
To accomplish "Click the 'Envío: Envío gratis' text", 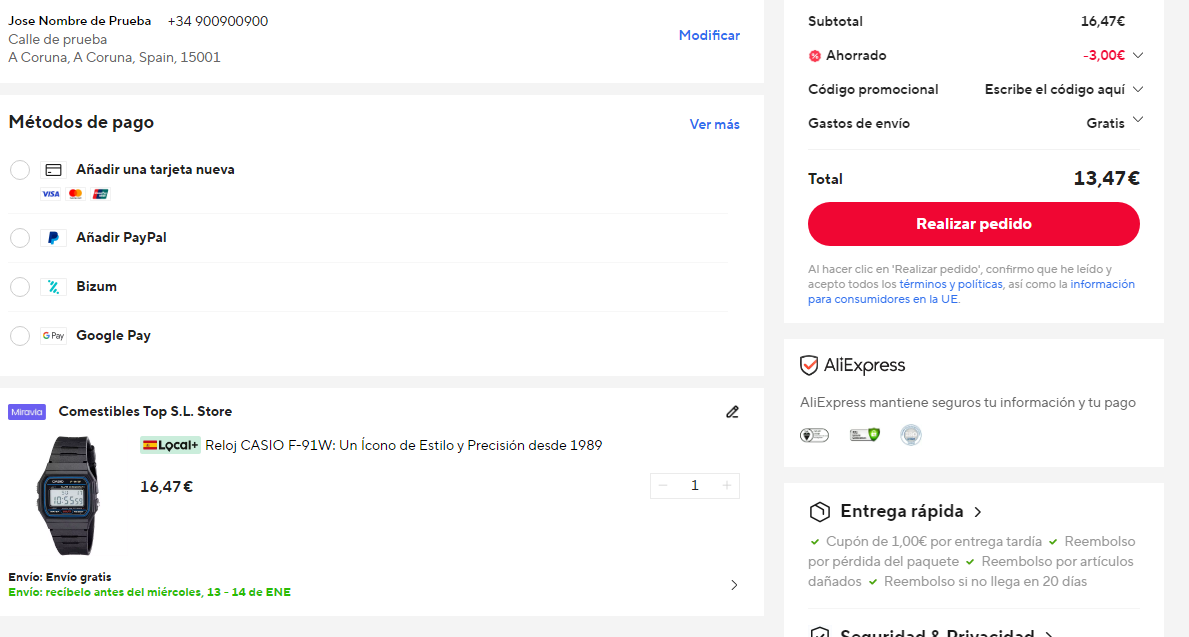I will coord(60,577).
